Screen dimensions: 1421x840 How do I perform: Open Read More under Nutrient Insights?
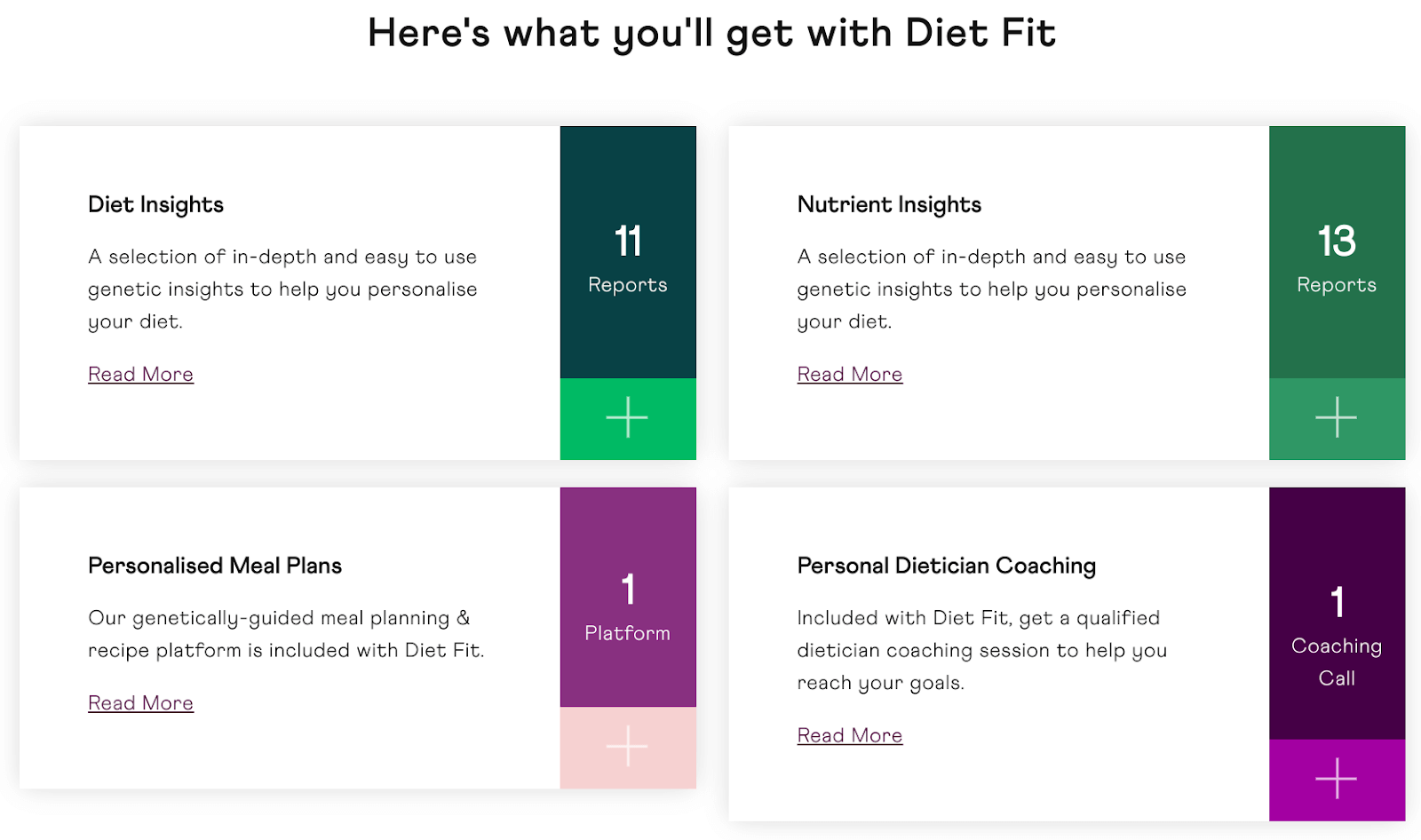[x=850, y=375]
